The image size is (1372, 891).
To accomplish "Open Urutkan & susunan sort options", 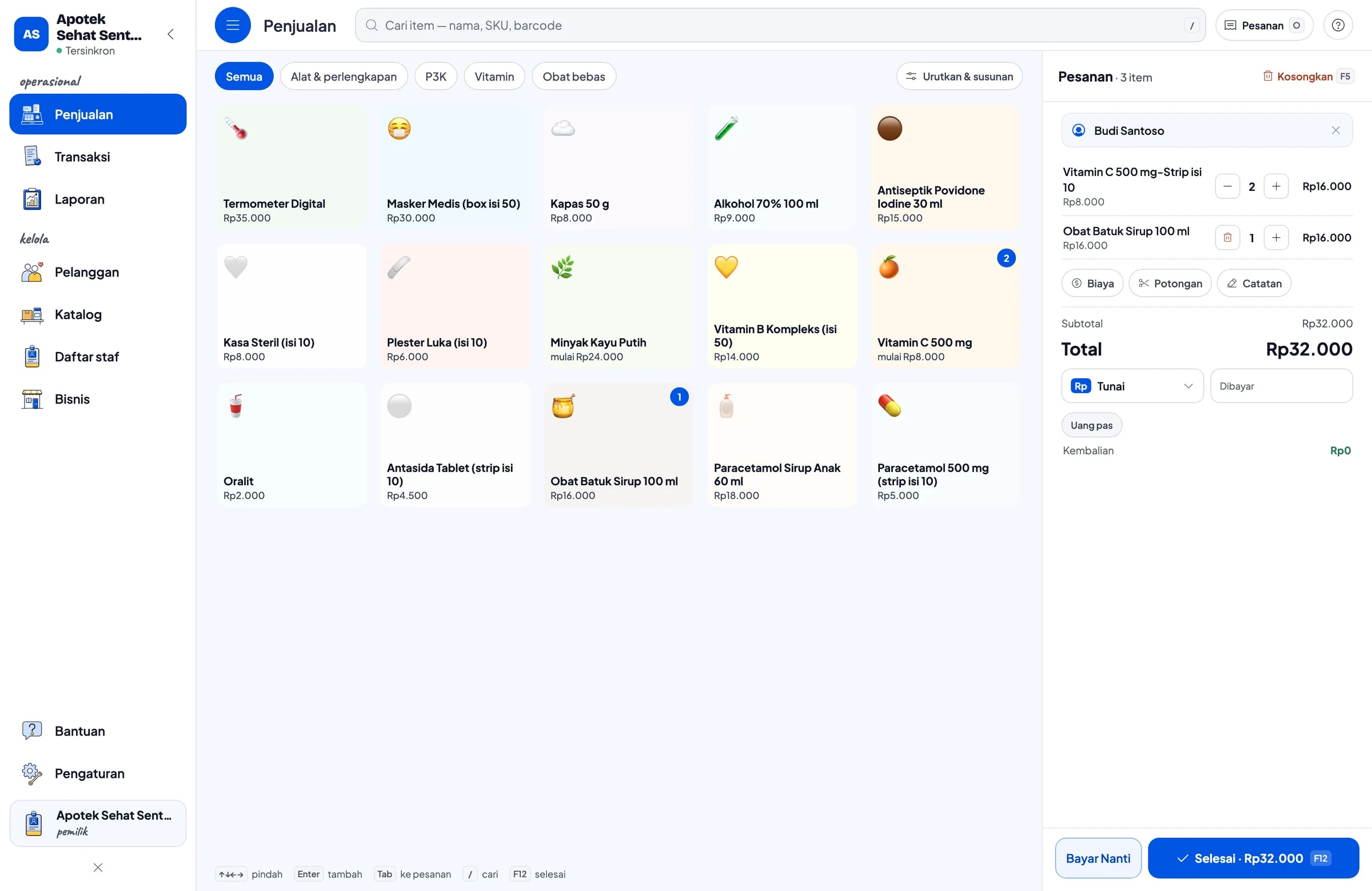I will pos(959,77).
